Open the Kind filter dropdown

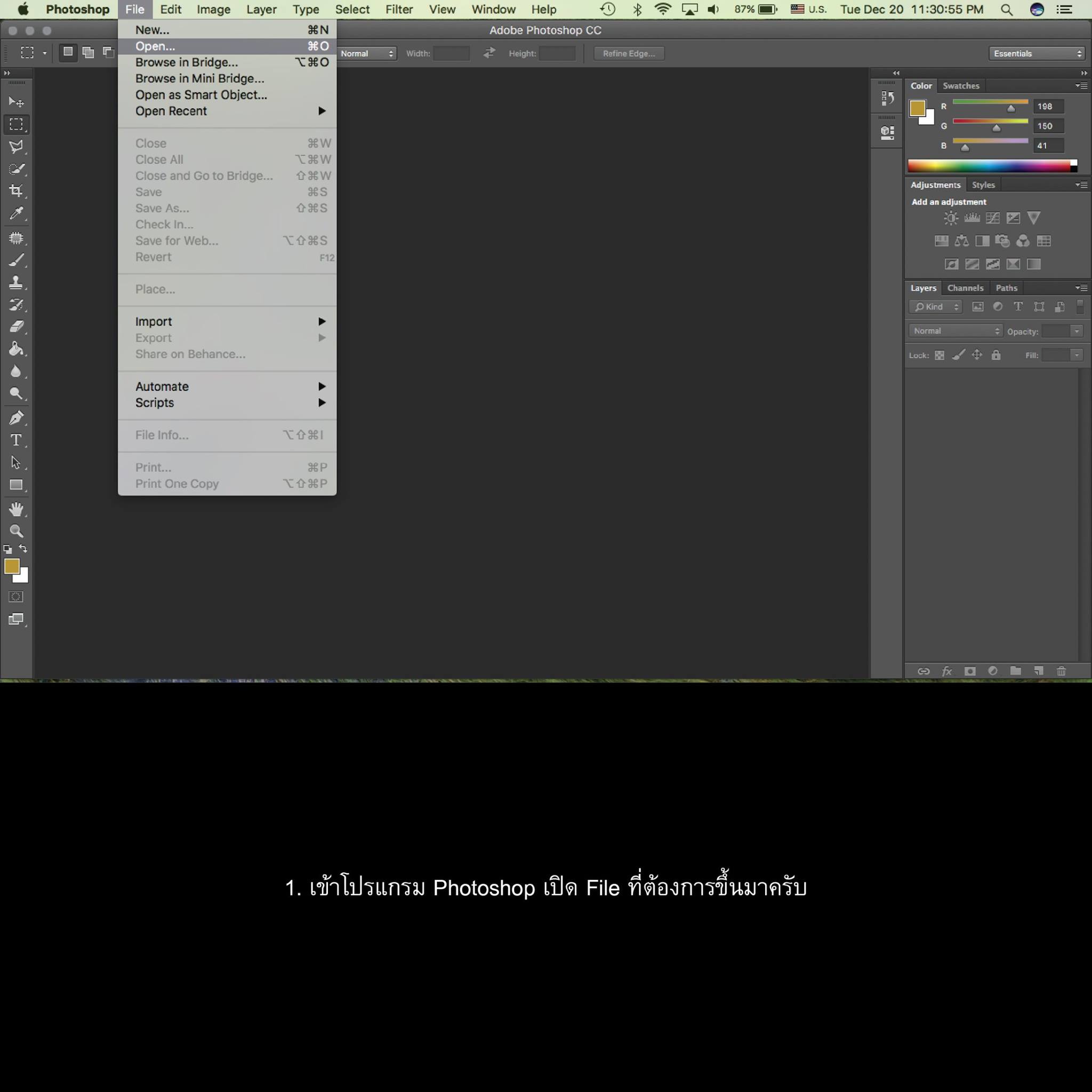[x=936, y=307]
